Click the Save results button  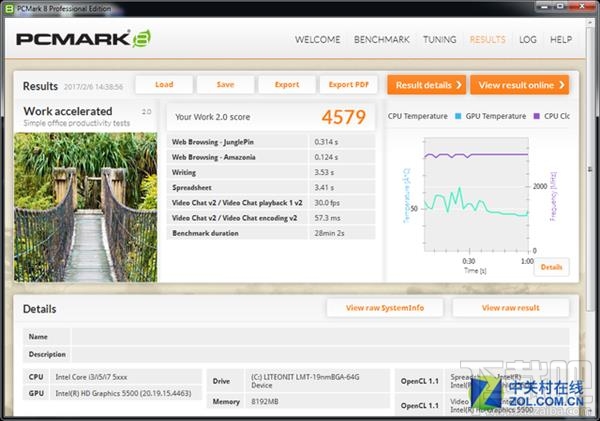click(x=225, y=85)
